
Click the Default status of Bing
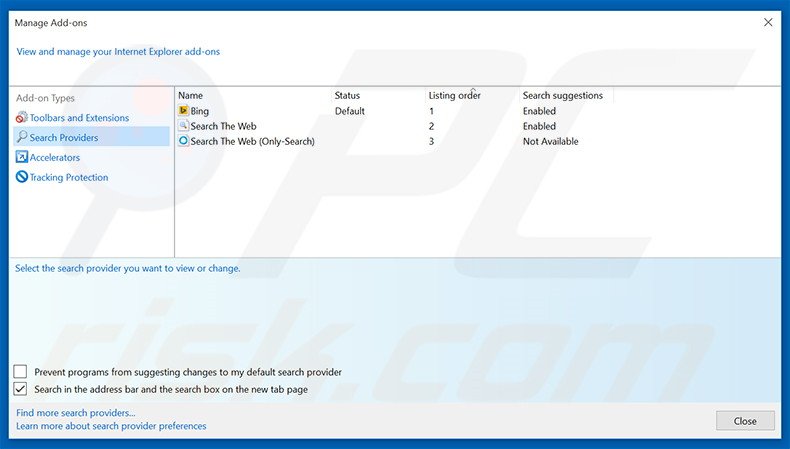350,111
